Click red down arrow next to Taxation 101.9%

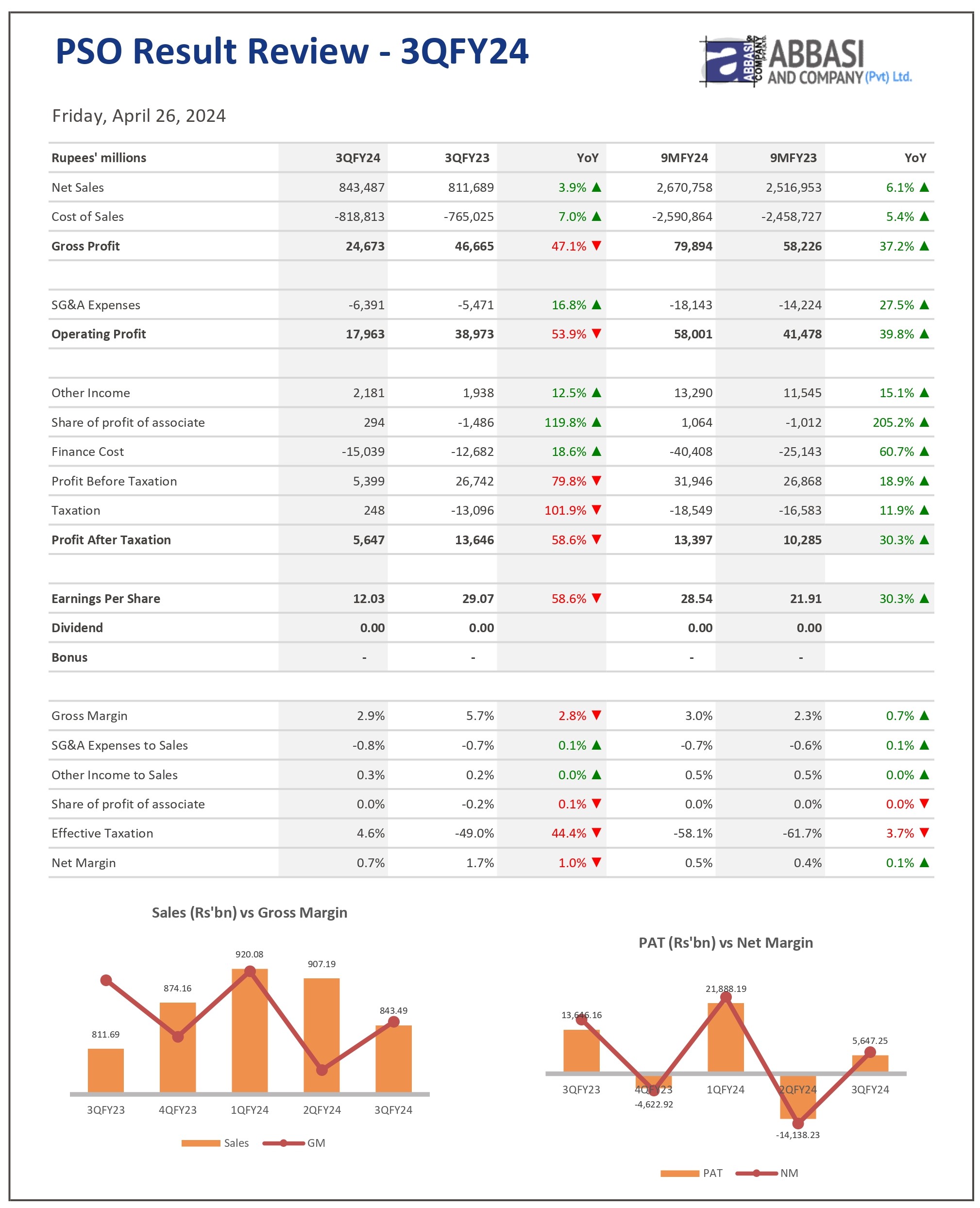[x=597, y=510]
